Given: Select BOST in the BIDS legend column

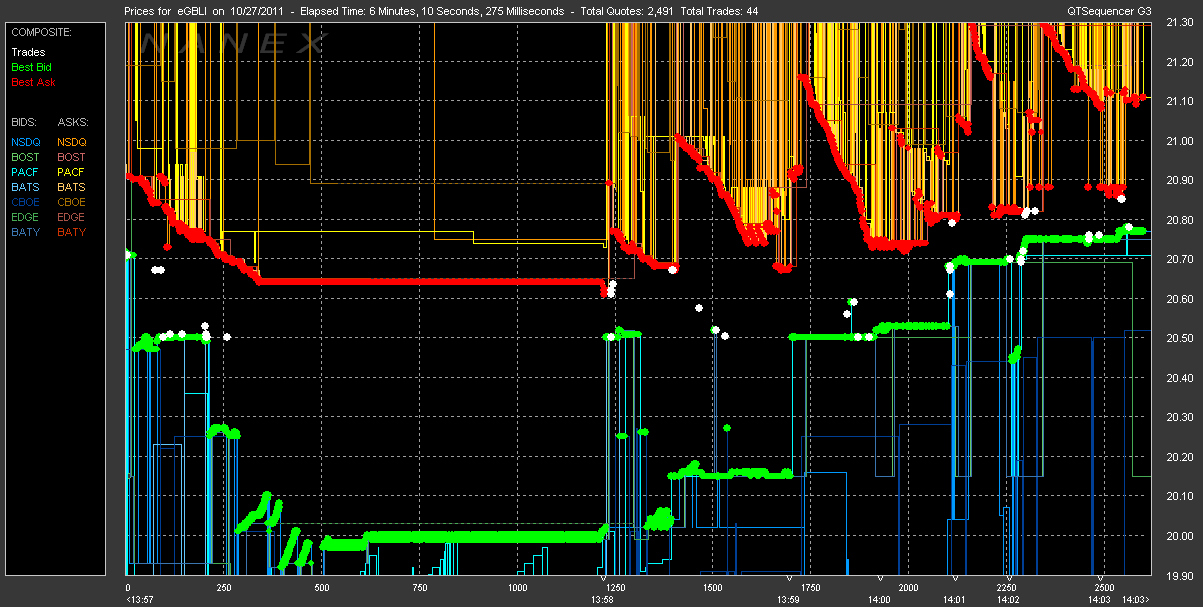Looking at the screenshot, I should (26, 157).
